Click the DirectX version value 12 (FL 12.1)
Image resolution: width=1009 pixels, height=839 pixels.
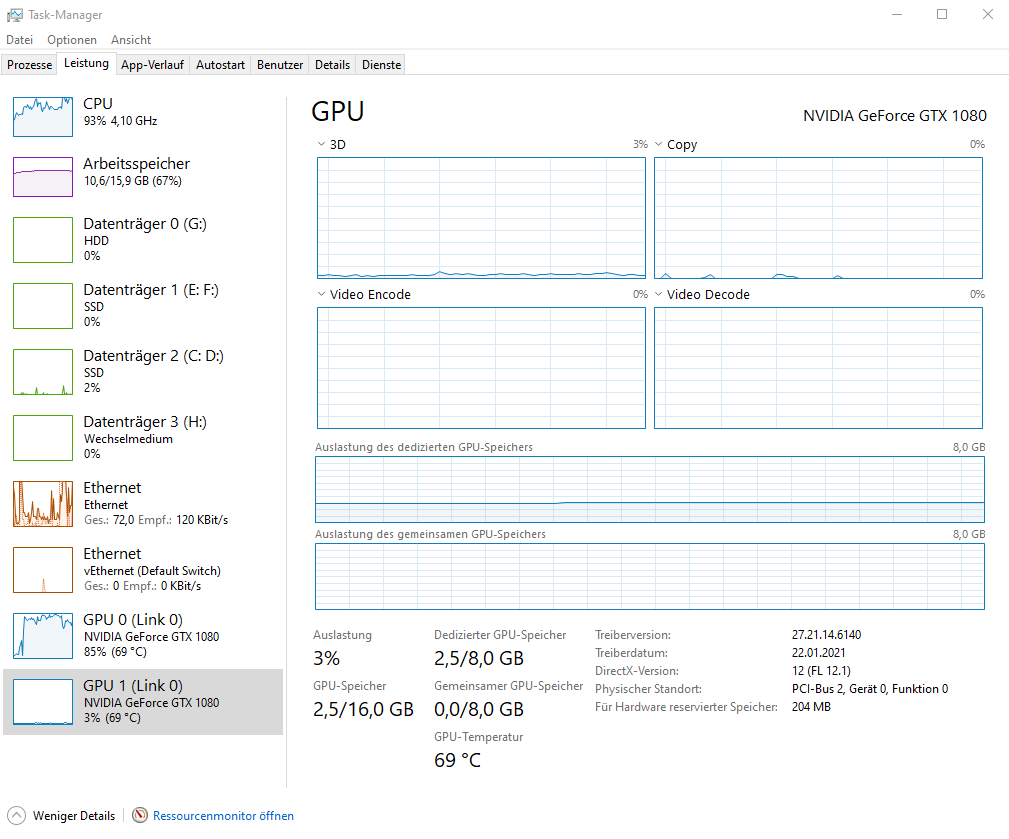[821, 670]
